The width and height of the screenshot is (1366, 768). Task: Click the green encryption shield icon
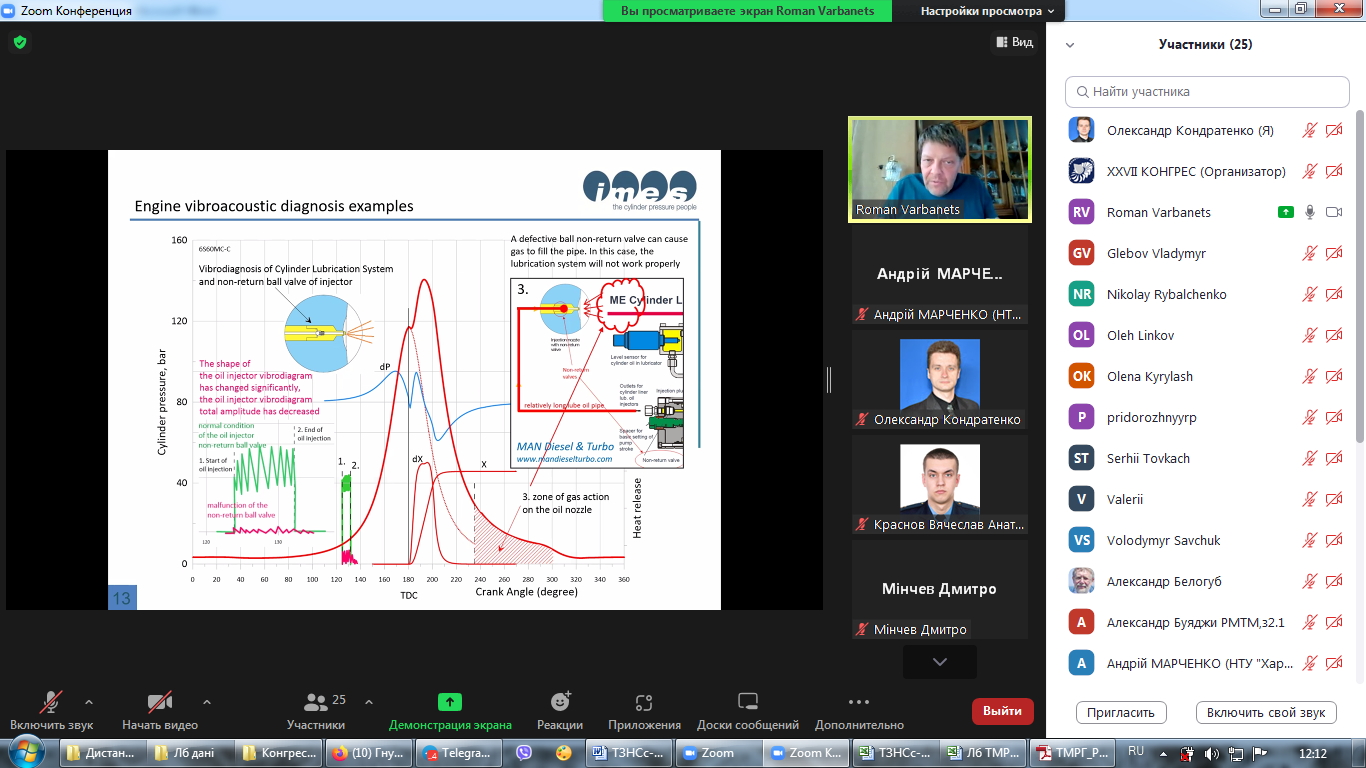pyautogui.click(x=19, y=42)
